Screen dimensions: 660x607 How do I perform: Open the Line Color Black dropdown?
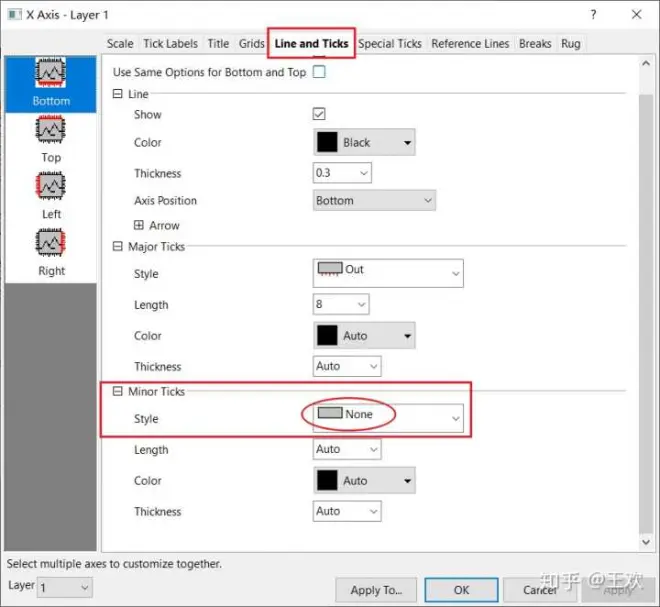365,142
